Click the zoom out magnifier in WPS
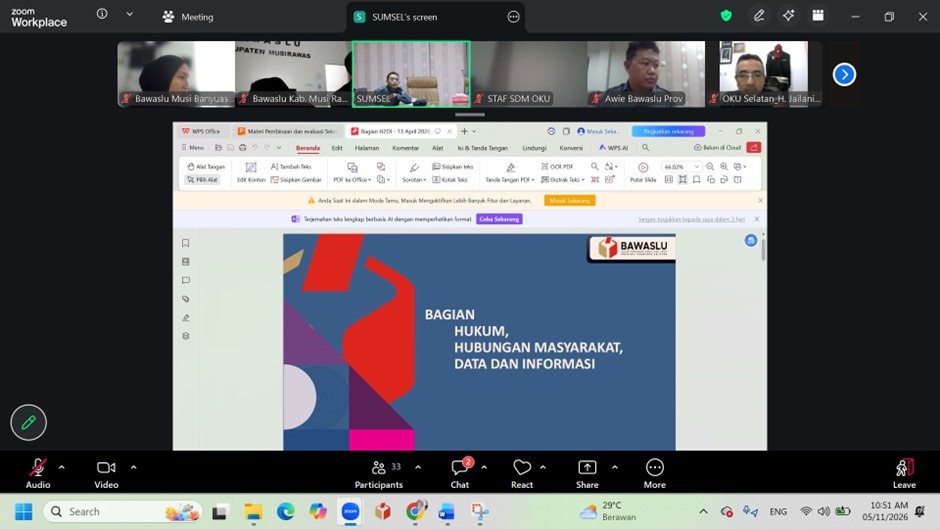This screenshot has height=529, width=940. tap(710, 167)
